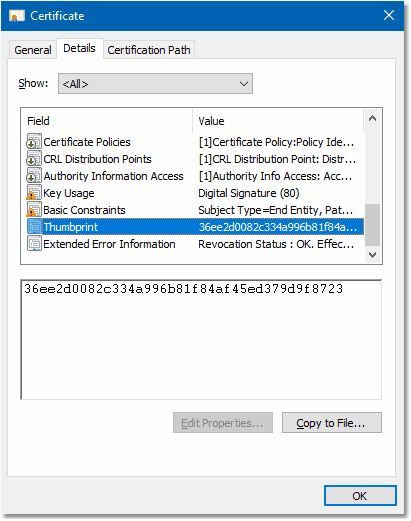Click the disabled Edit Properties button
The image size is (411, 521).
coord(223,423)
